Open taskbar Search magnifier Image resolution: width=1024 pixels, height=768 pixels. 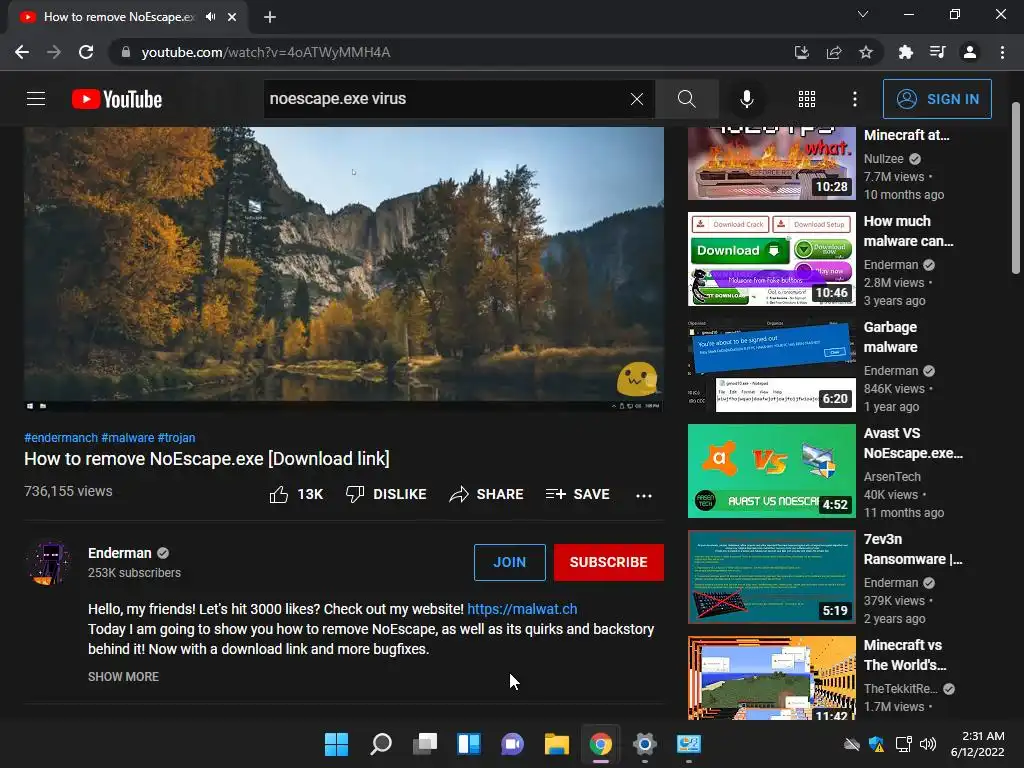click(x=381, y=744)
